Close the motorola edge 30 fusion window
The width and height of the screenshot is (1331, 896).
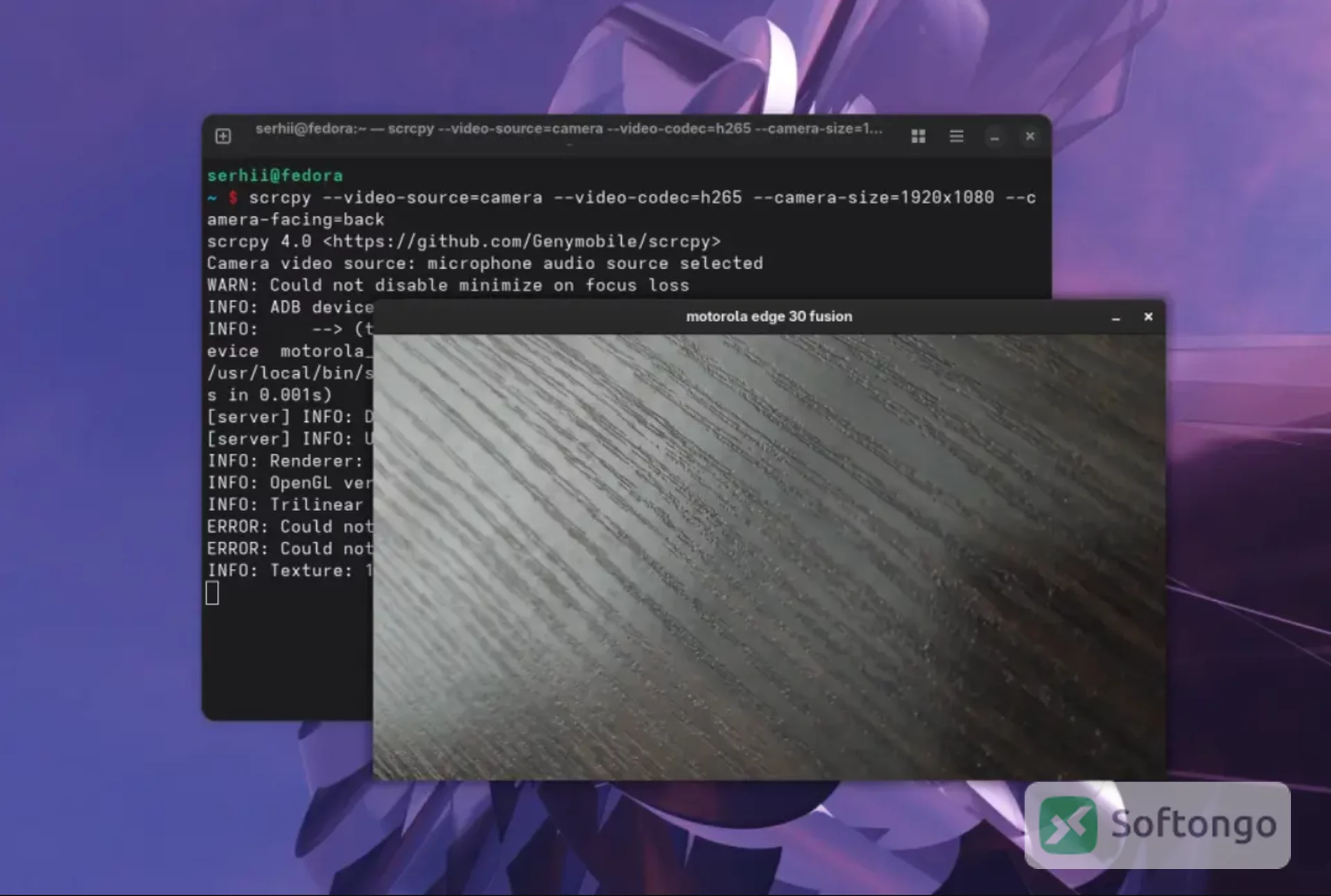point(1148,317)
